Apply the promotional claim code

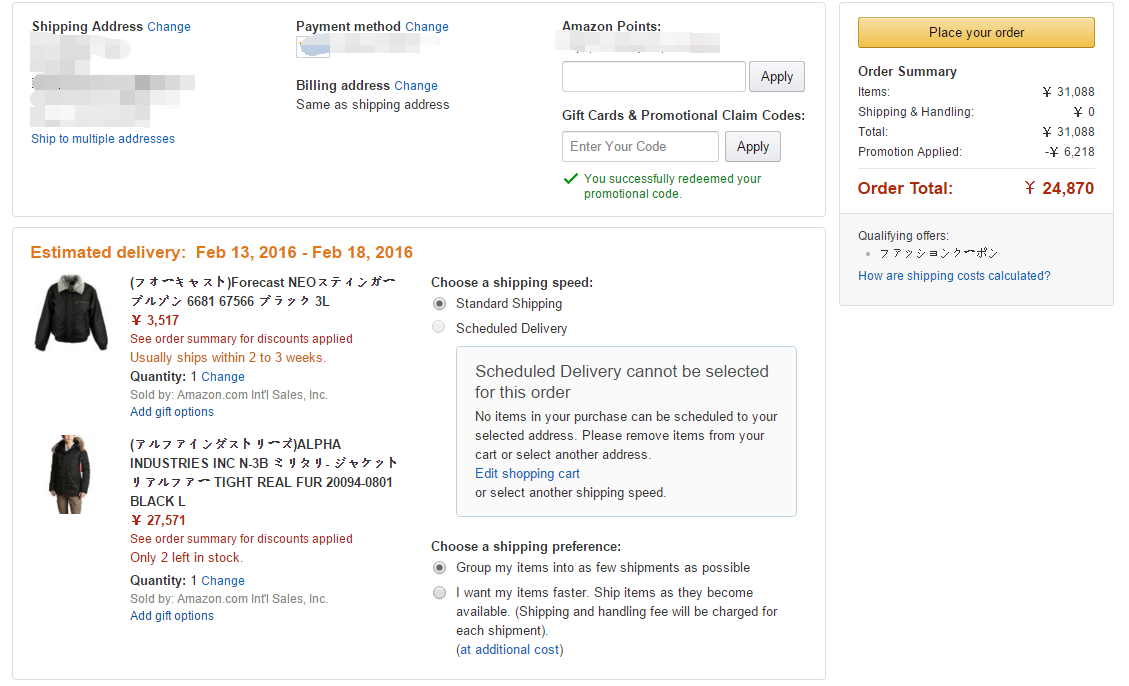click(752, 146)
